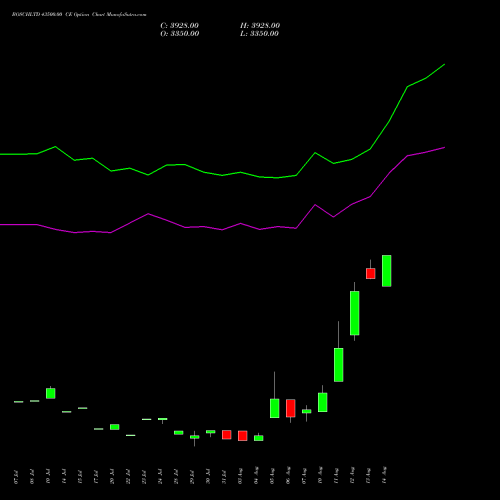Select the 12 Aug date label
500x500 pixels.
pos(352,476)
